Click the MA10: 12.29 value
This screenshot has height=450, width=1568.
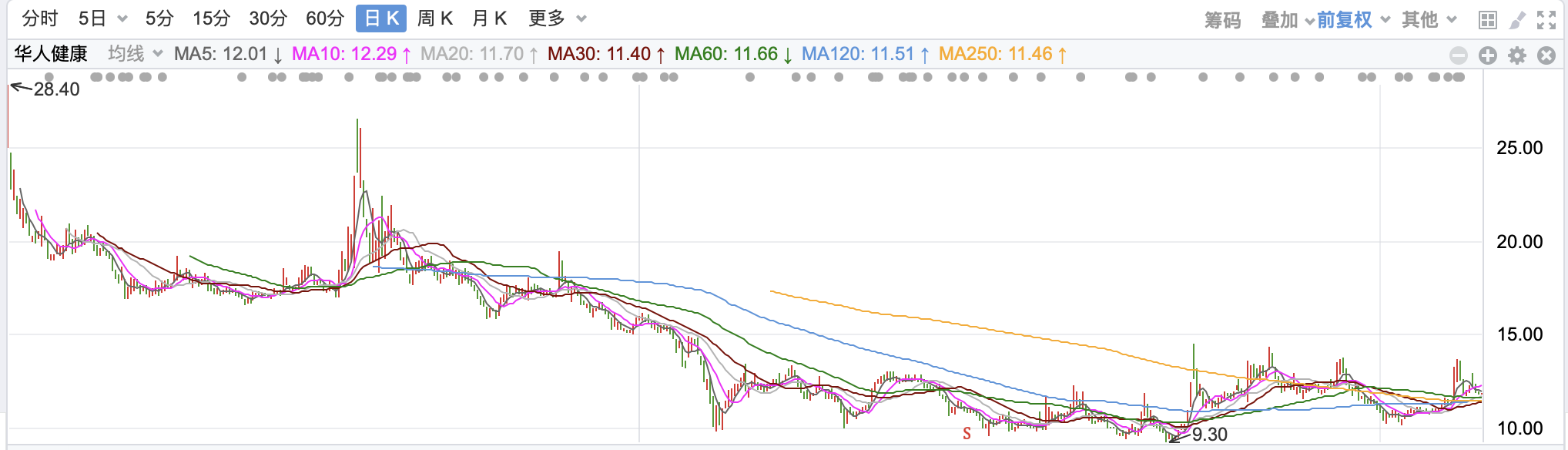(351, 54)
